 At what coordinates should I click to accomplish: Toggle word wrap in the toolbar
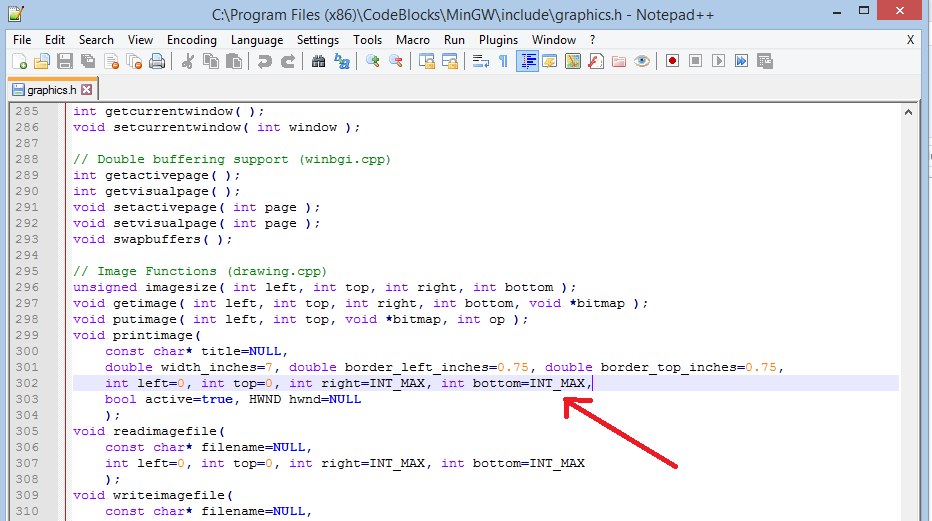[480, 61]
